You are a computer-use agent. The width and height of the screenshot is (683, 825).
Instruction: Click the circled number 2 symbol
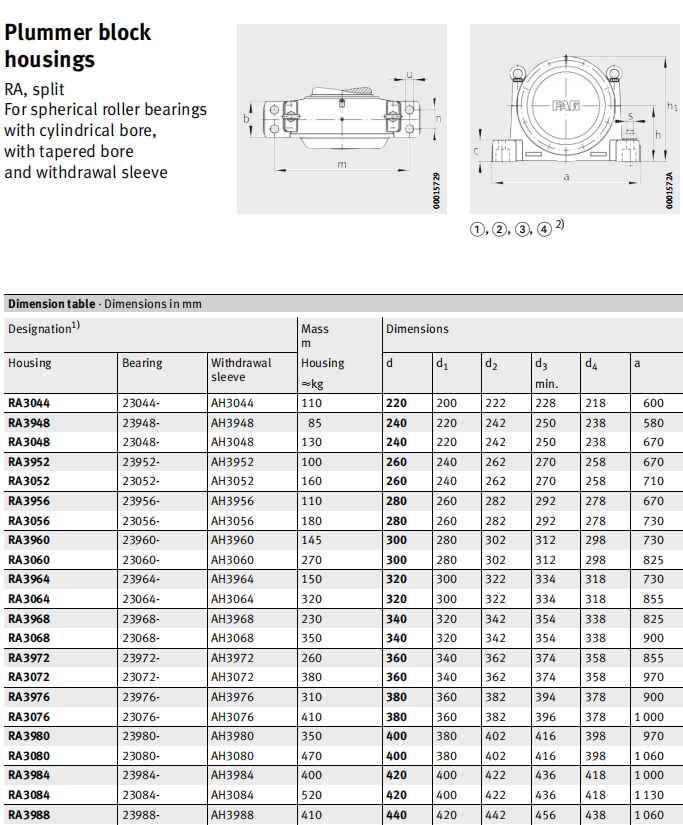[x=499, y=230]
